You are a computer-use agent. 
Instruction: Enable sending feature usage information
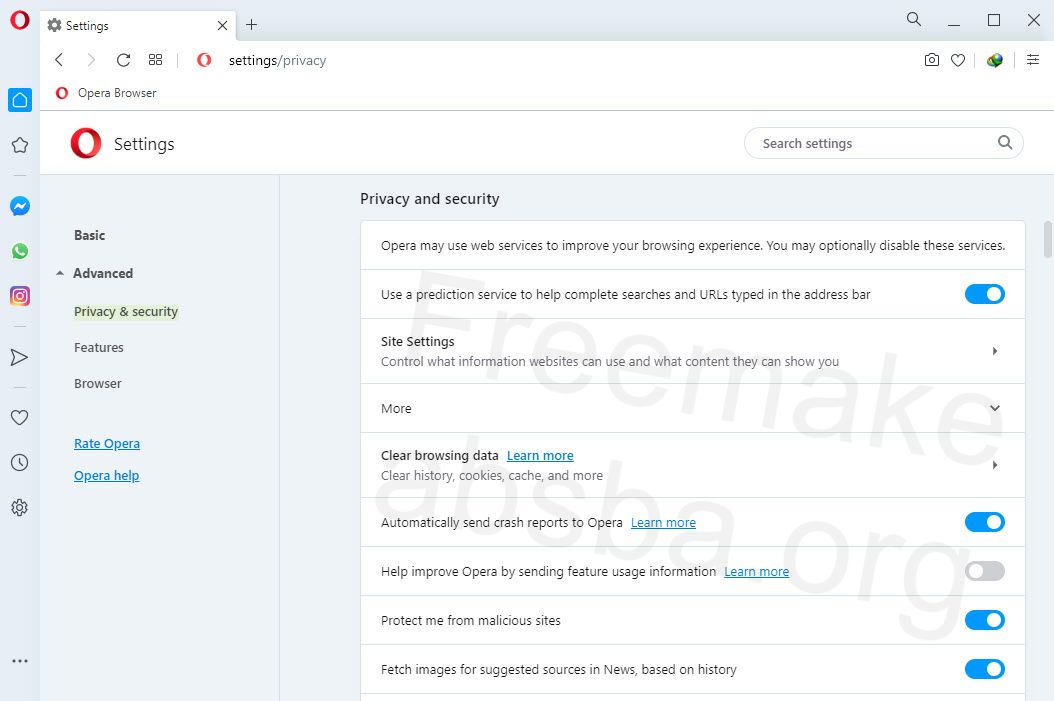tap(985, 571)
